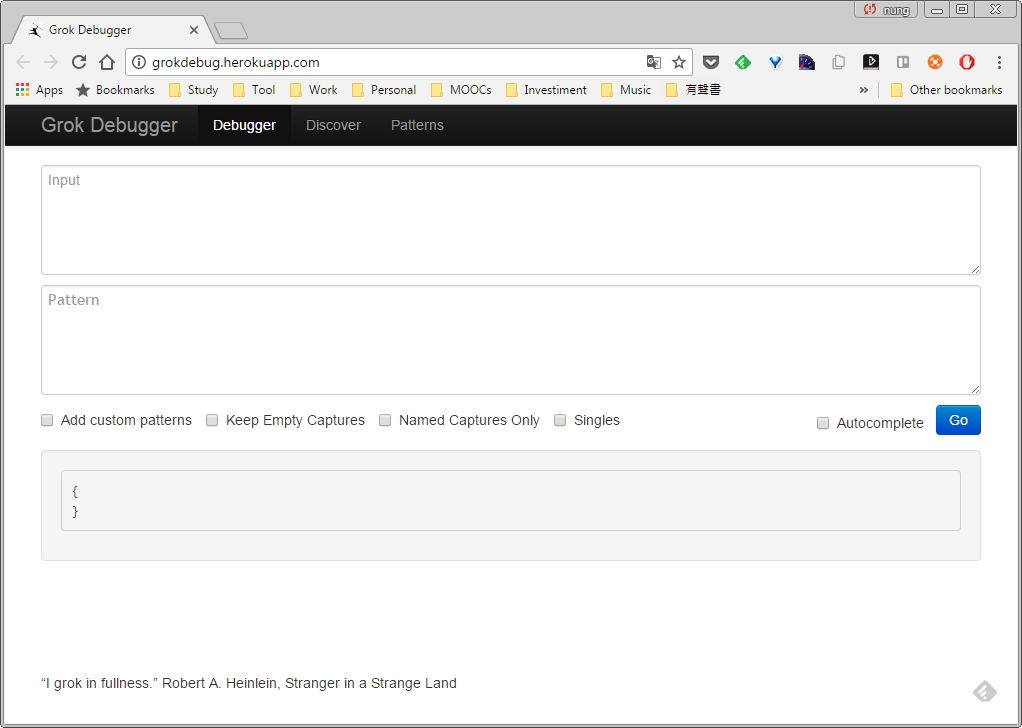Click the orange circle extension icon
Image resolution: width=1022 pixels, height=728 pixels.
click(935, 62)
